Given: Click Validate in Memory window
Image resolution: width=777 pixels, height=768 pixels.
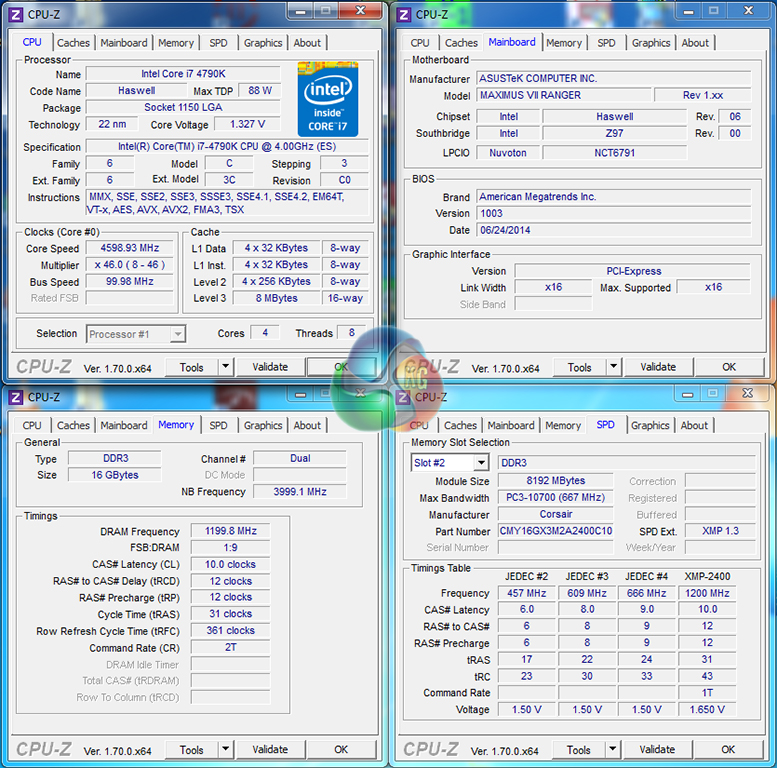Looking at the screenshot, I should click(x=270, y=750).
